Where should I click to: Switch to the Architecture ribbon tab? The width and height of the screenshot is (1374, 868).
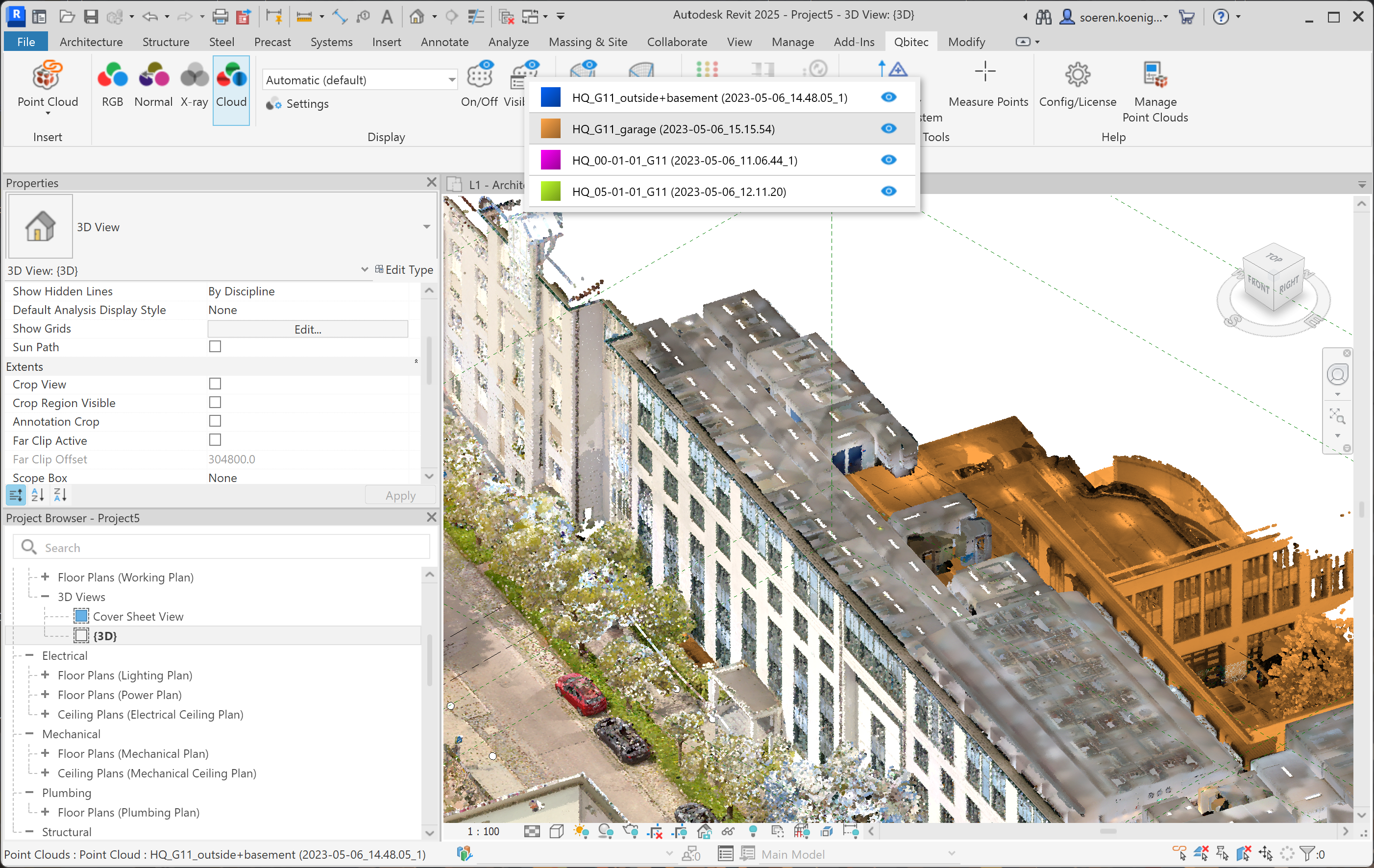click(91, 42)
